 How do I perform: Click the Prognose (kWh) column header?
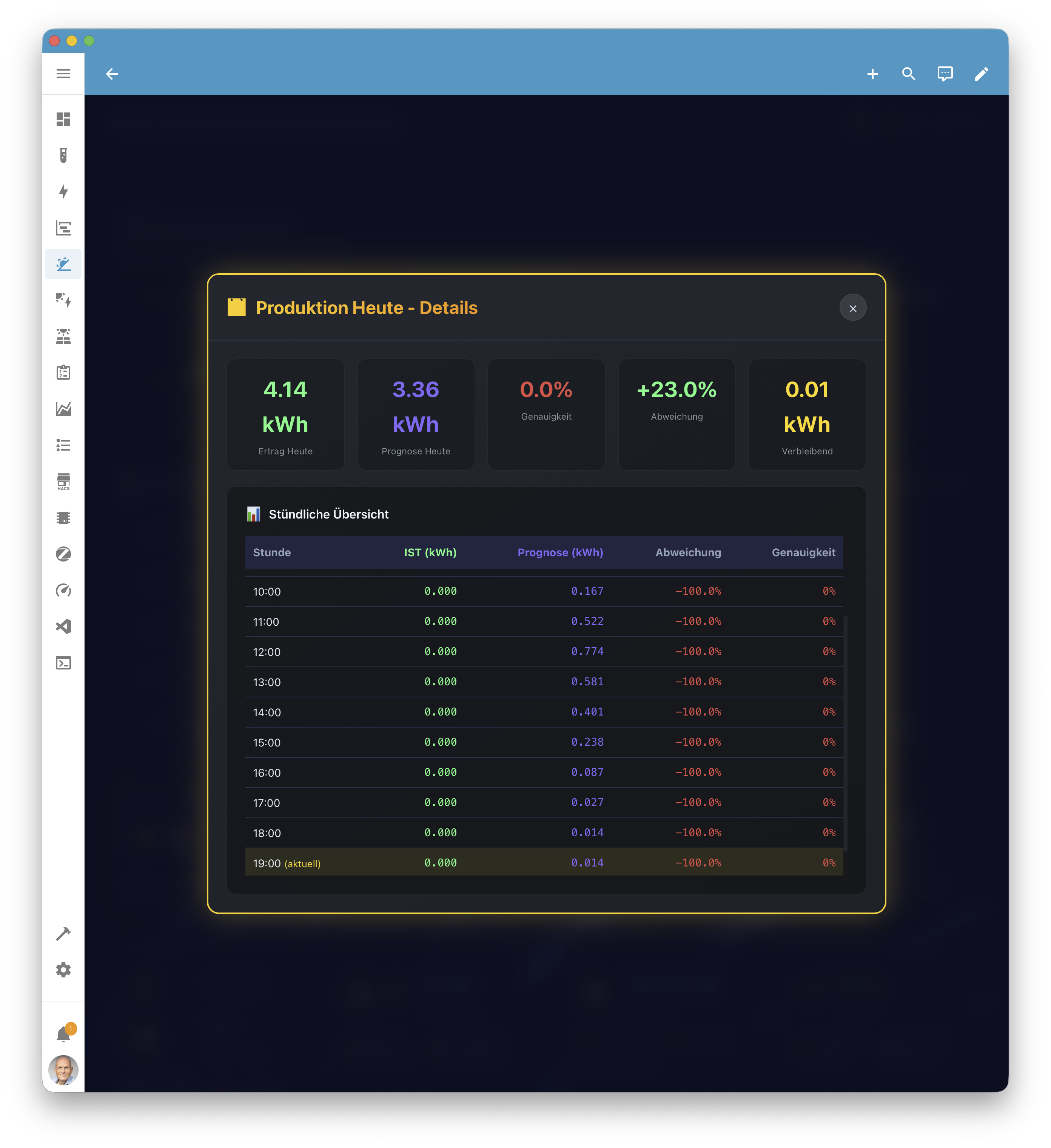[559, 552]
